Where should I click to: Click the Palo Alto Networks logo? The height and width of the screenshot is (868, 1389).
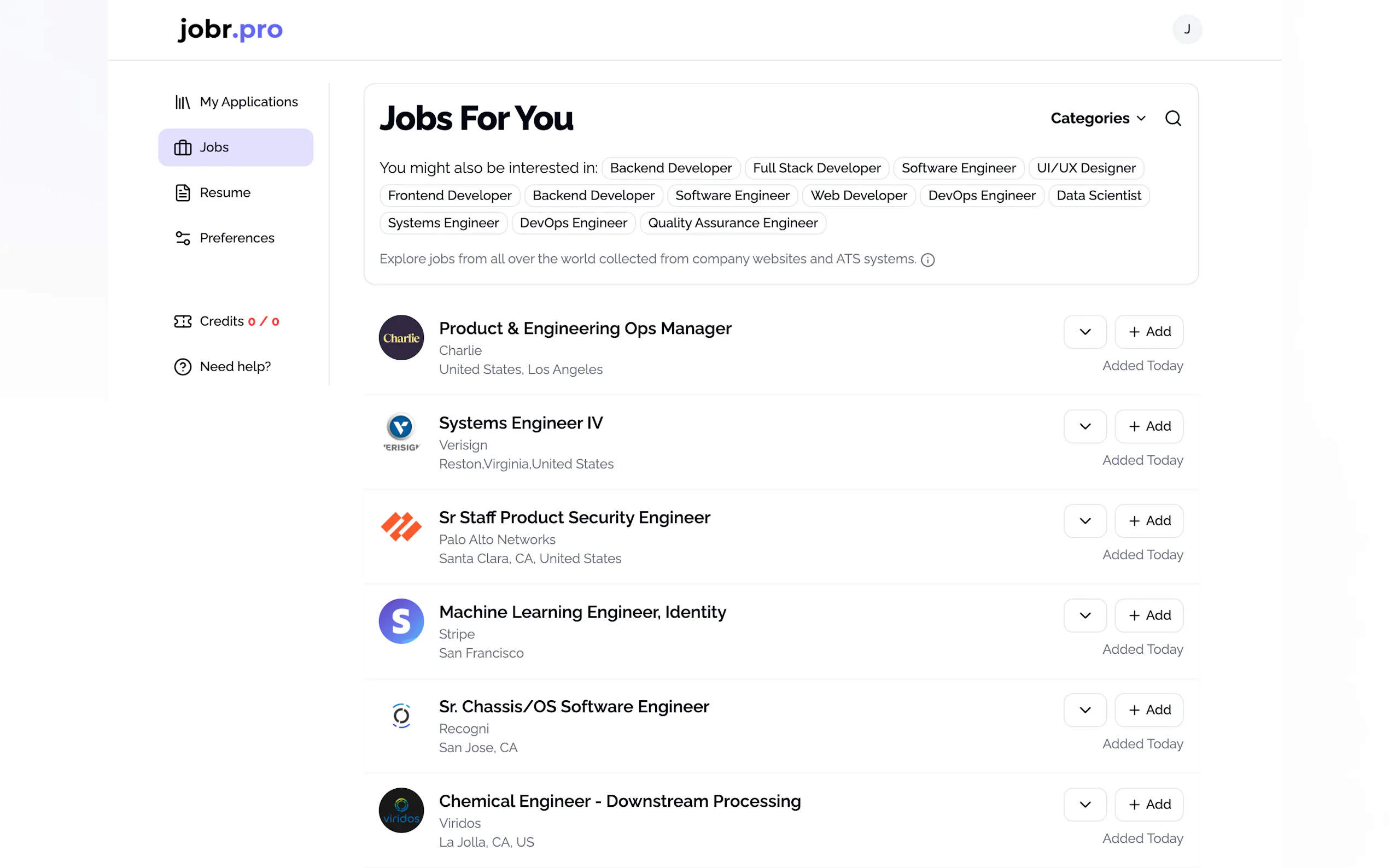401,526
